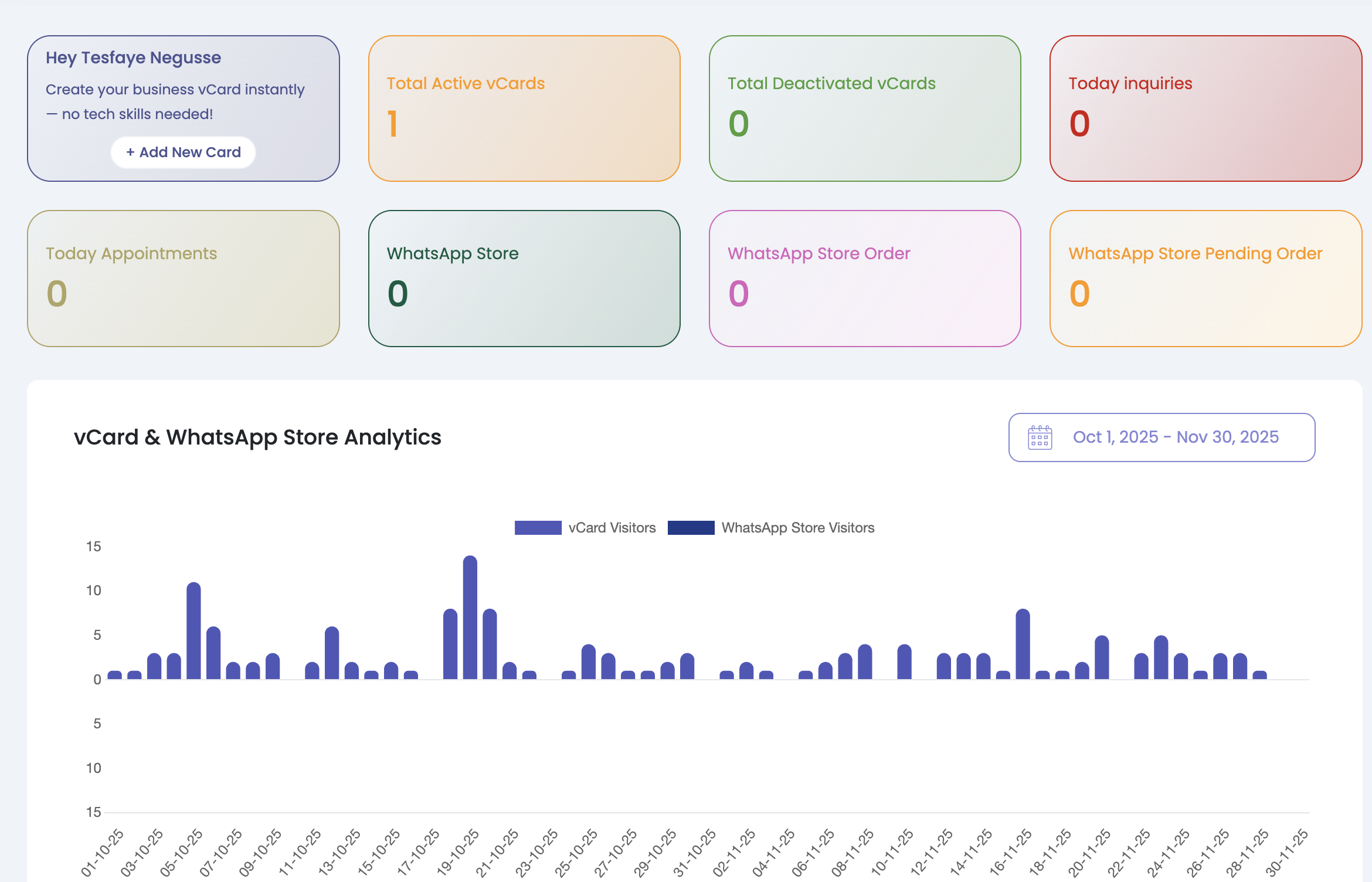Screen dimensions: 1372x882
Task: Toggle WhatsApp Store Visitors legend swatch
Action: point(691,528)
